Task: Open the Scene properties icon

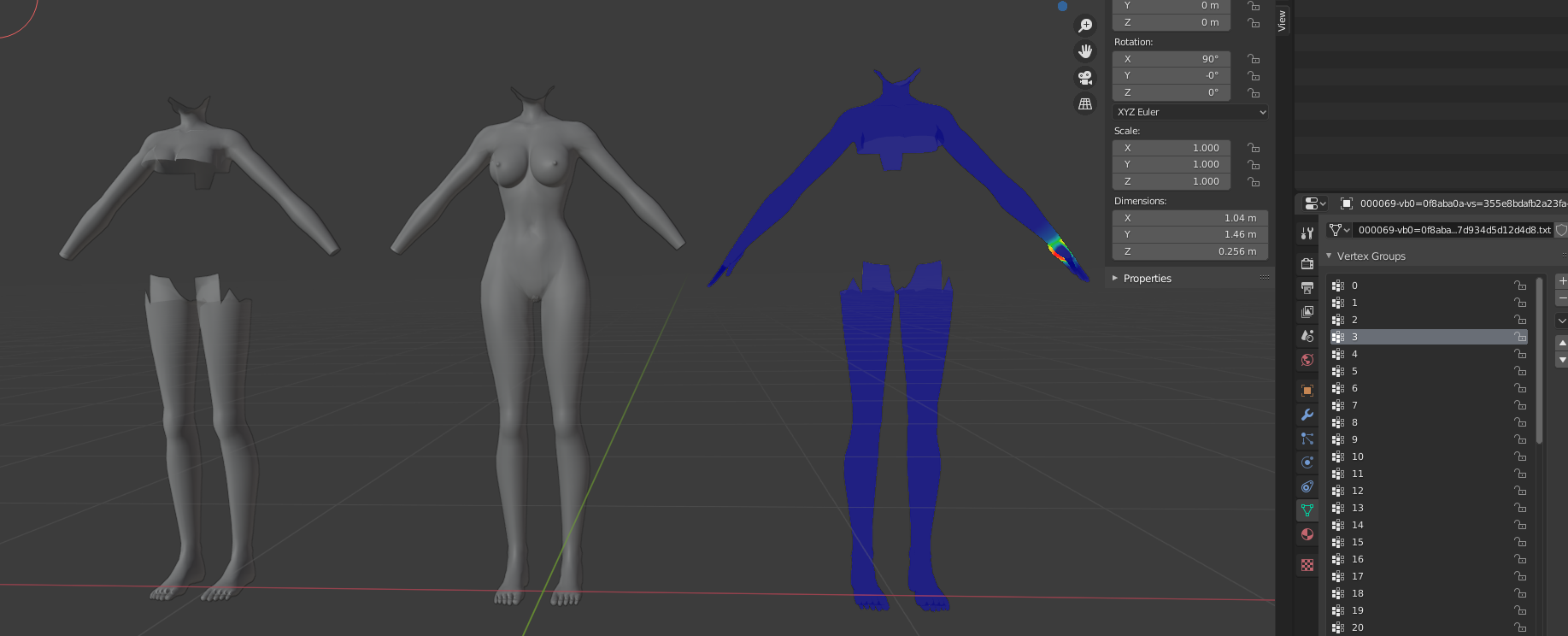Action: tap(1307, 336)
